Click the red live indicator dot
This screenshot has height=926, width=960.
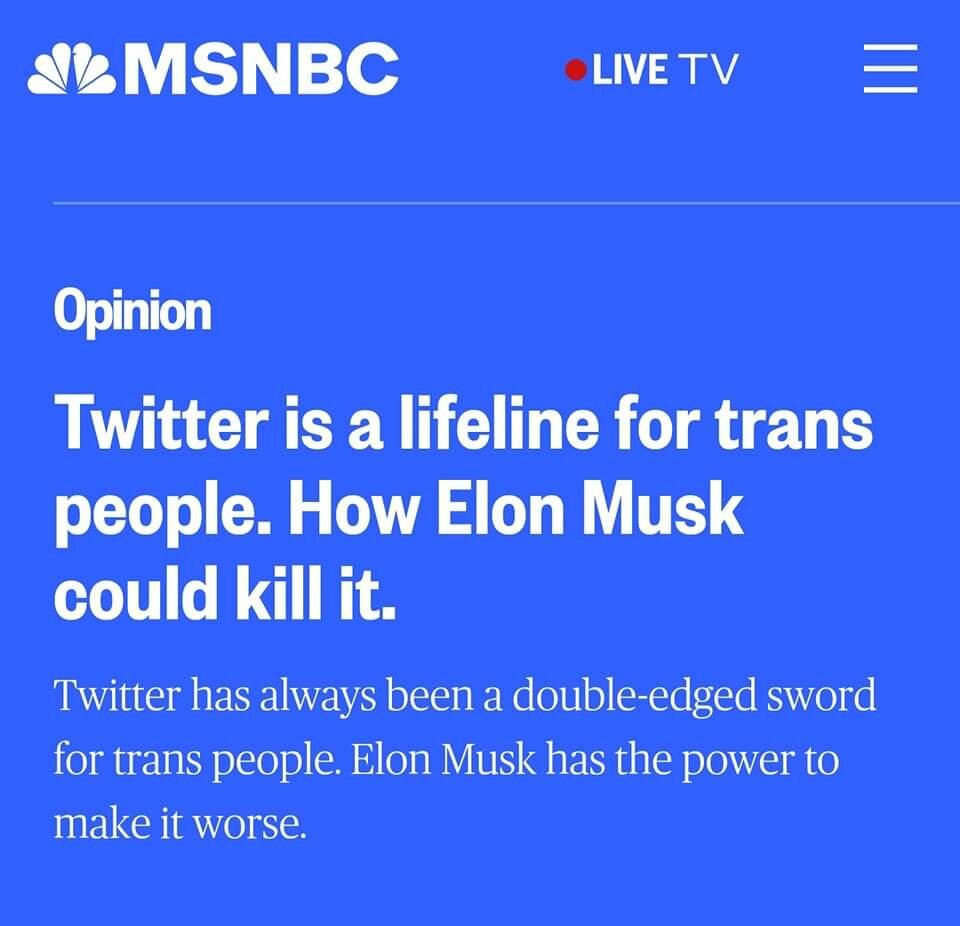pyautogui.click(x=575, y=70)
